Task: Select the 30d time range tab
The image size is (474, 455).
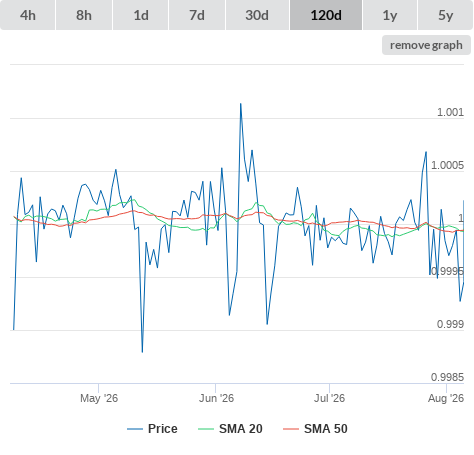Action: pos(257,15)
